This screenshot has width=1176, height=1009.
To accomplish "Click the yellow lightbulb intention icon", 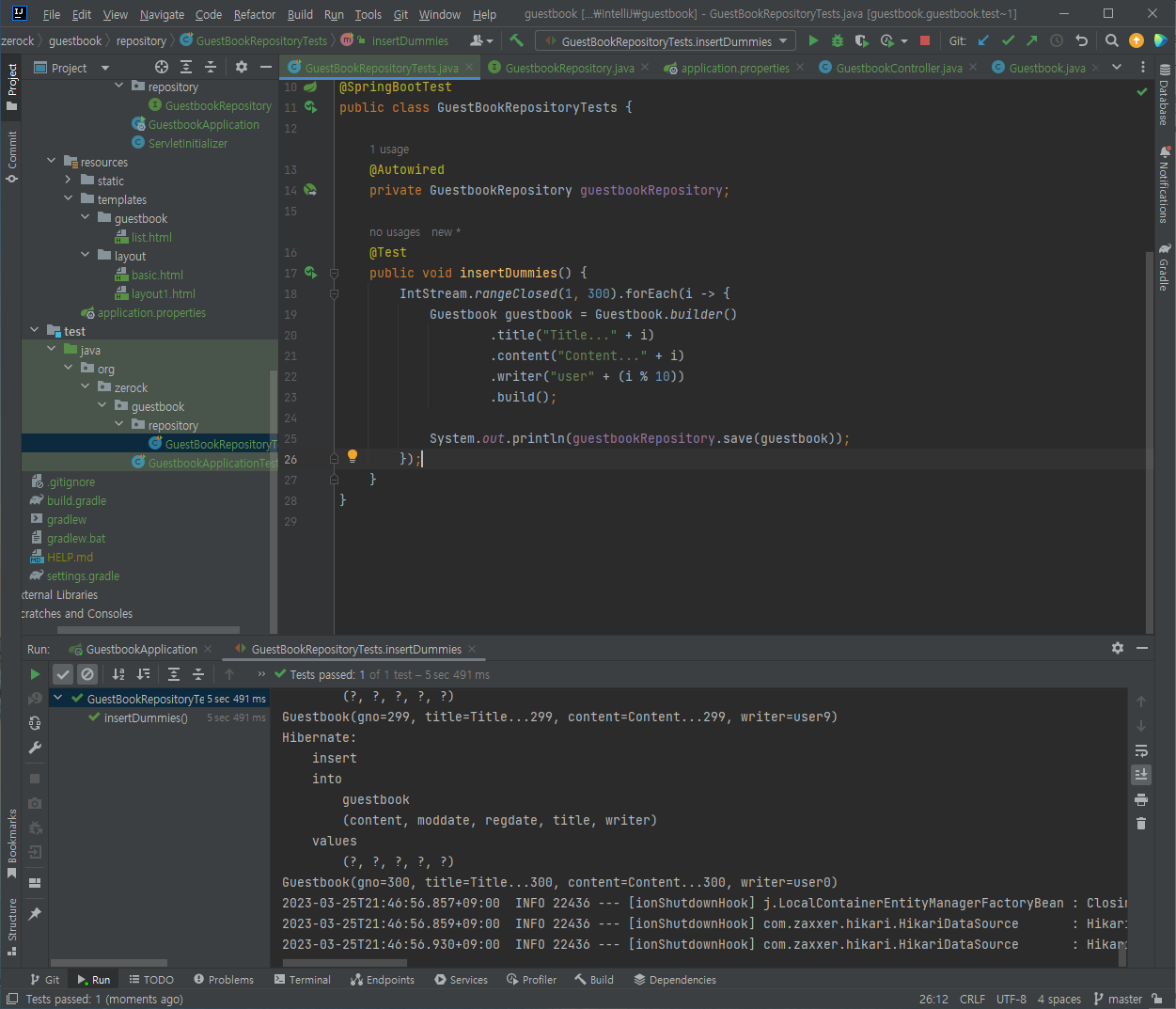I will (353, 456).
